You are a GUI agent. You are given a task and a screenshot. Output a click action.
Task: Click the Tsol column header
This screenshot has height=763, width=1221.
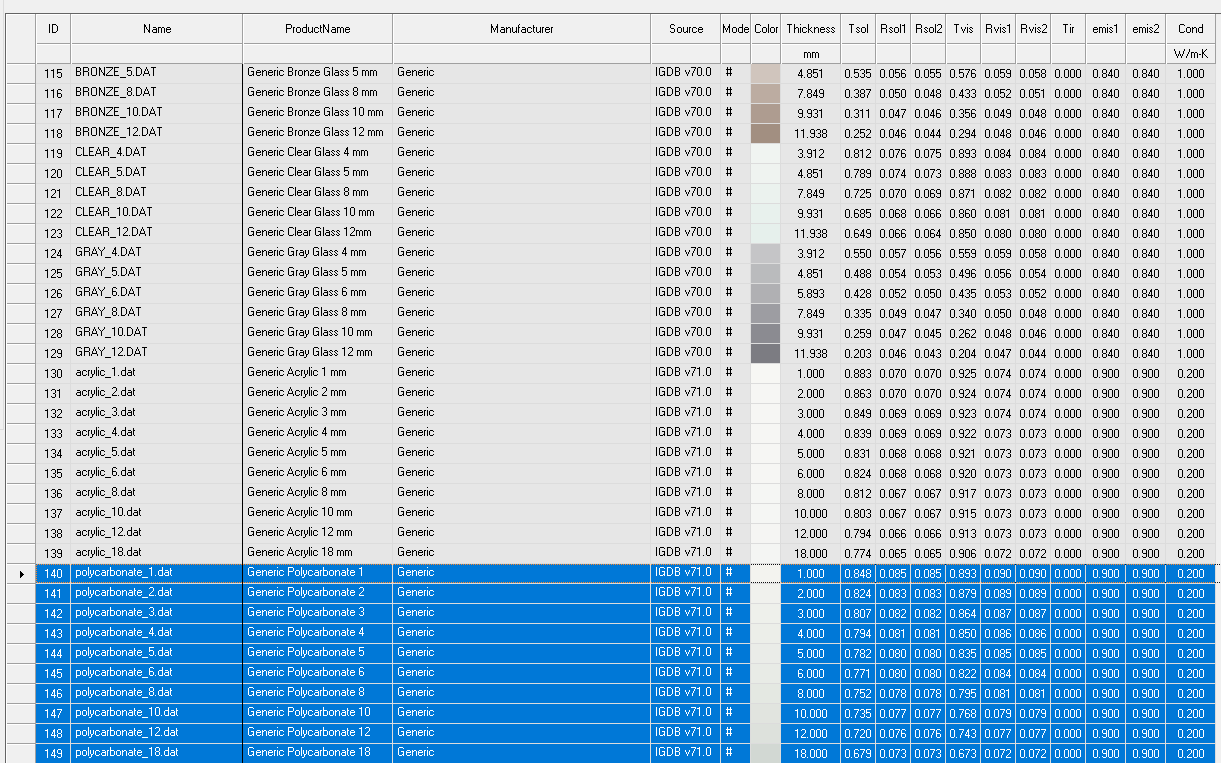(x=858, y=29)
